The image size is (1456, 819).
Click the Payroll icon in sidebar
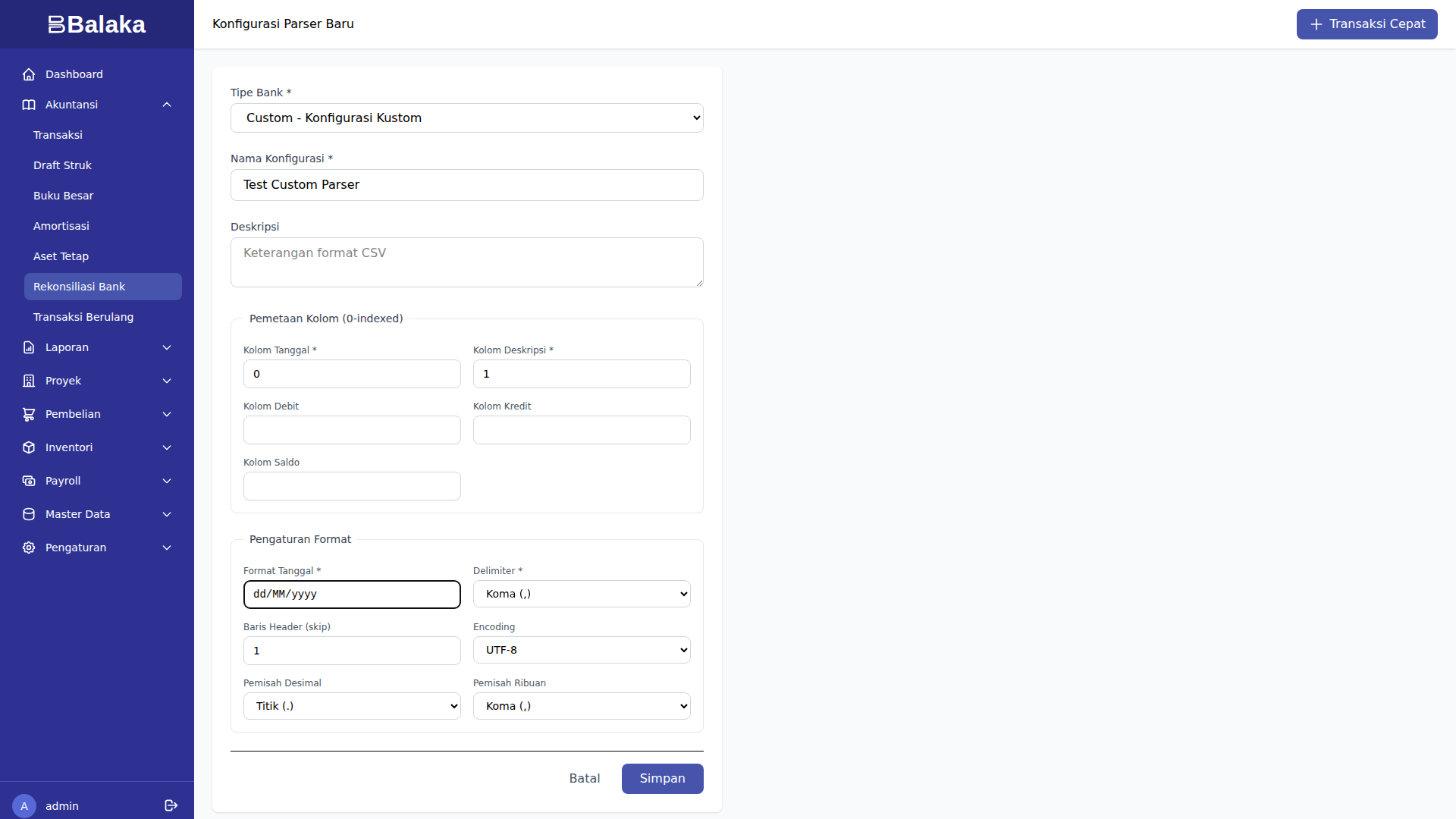pyautogui.click(x=28, y=481)
